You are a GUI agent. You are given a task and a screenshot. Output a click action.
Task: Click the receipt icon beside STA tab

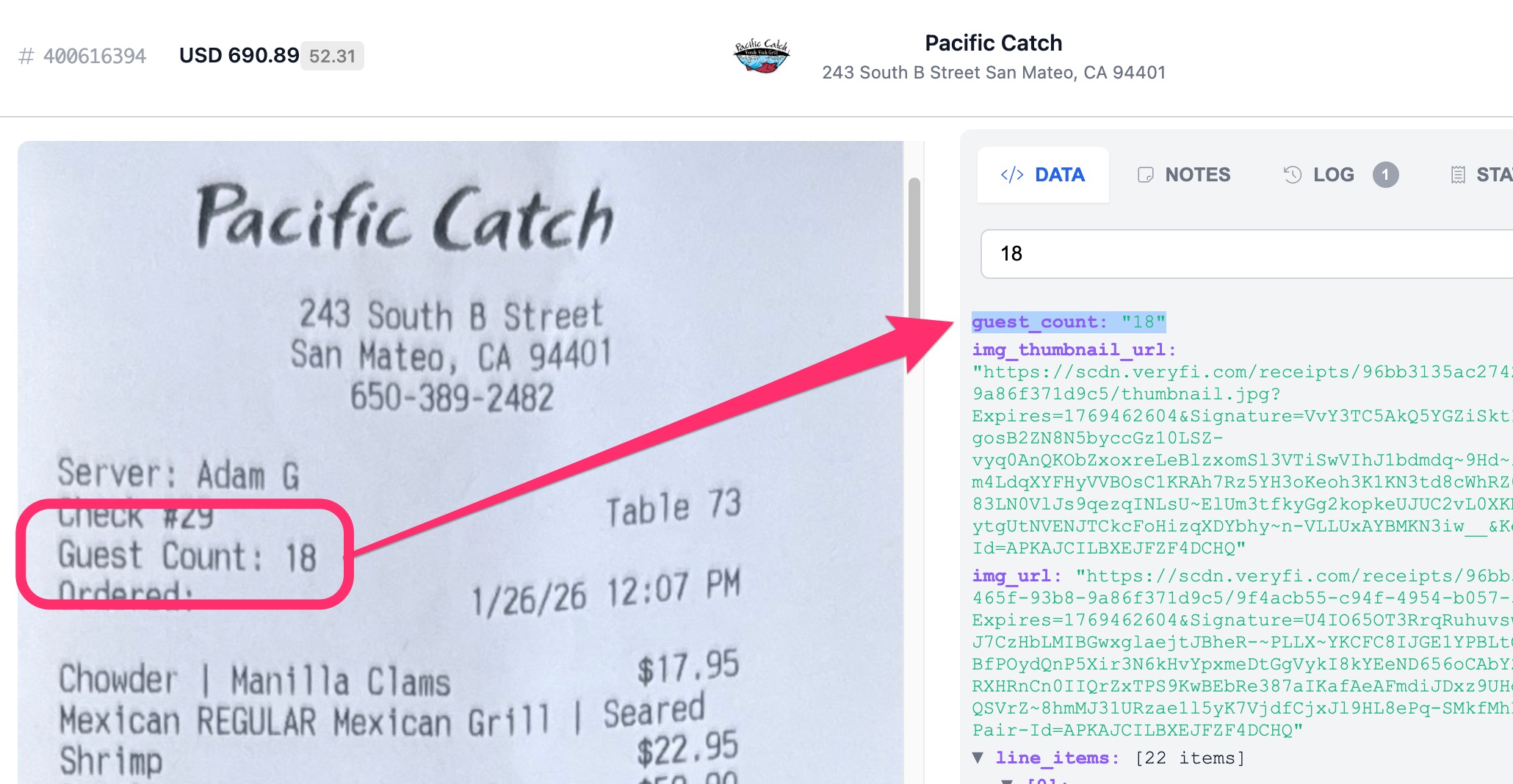1458,175
